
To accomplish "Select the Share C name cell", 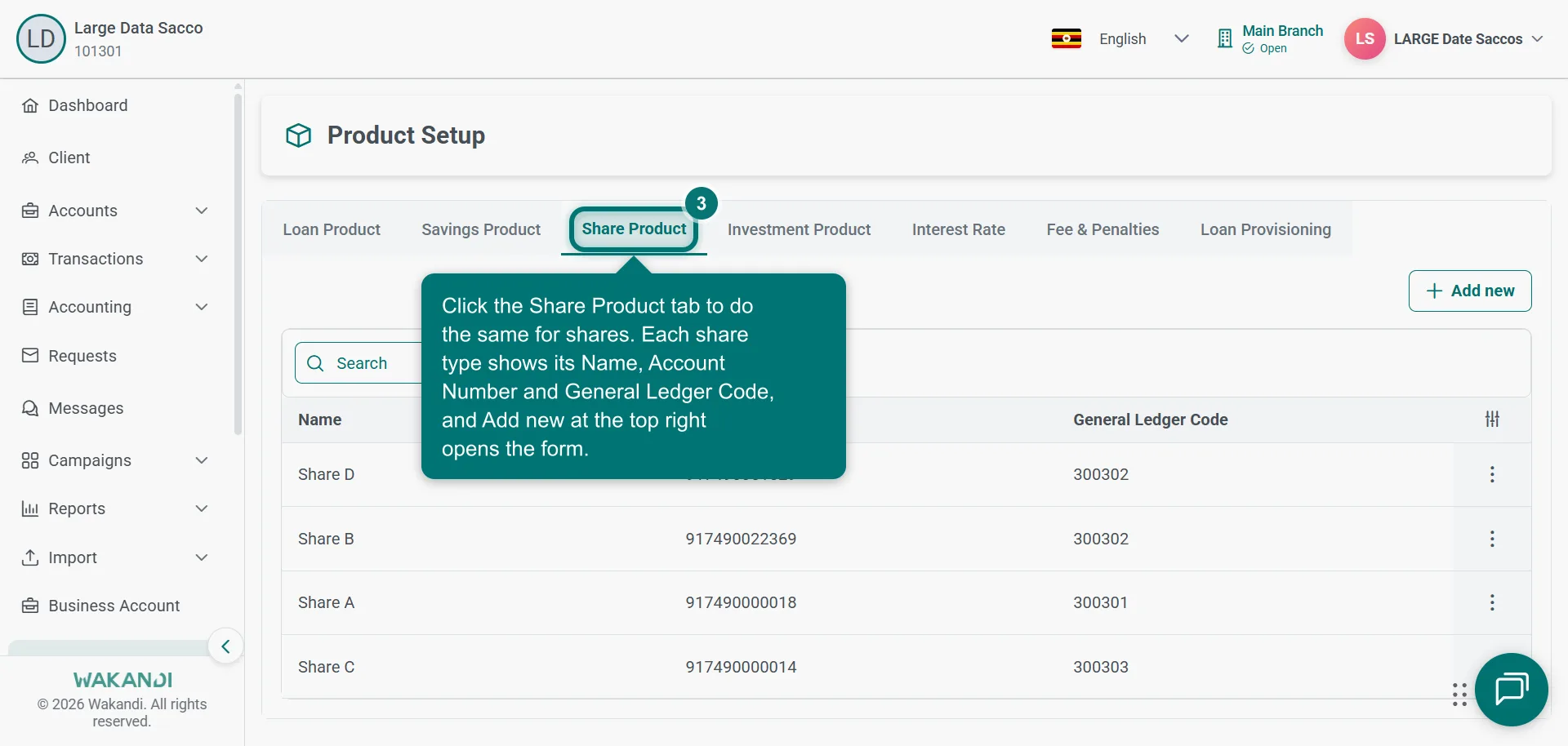I will [326, 667].
